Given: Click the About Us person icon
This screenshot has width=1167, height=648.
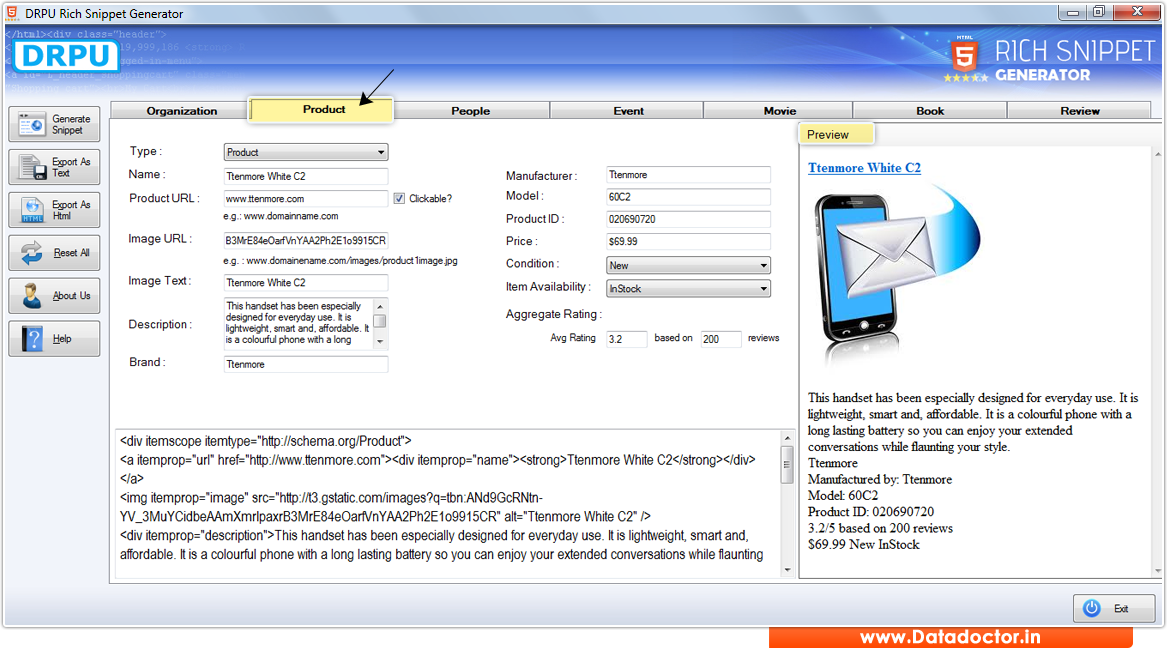Looking at the screenshot, I should [x=32, y=295].
